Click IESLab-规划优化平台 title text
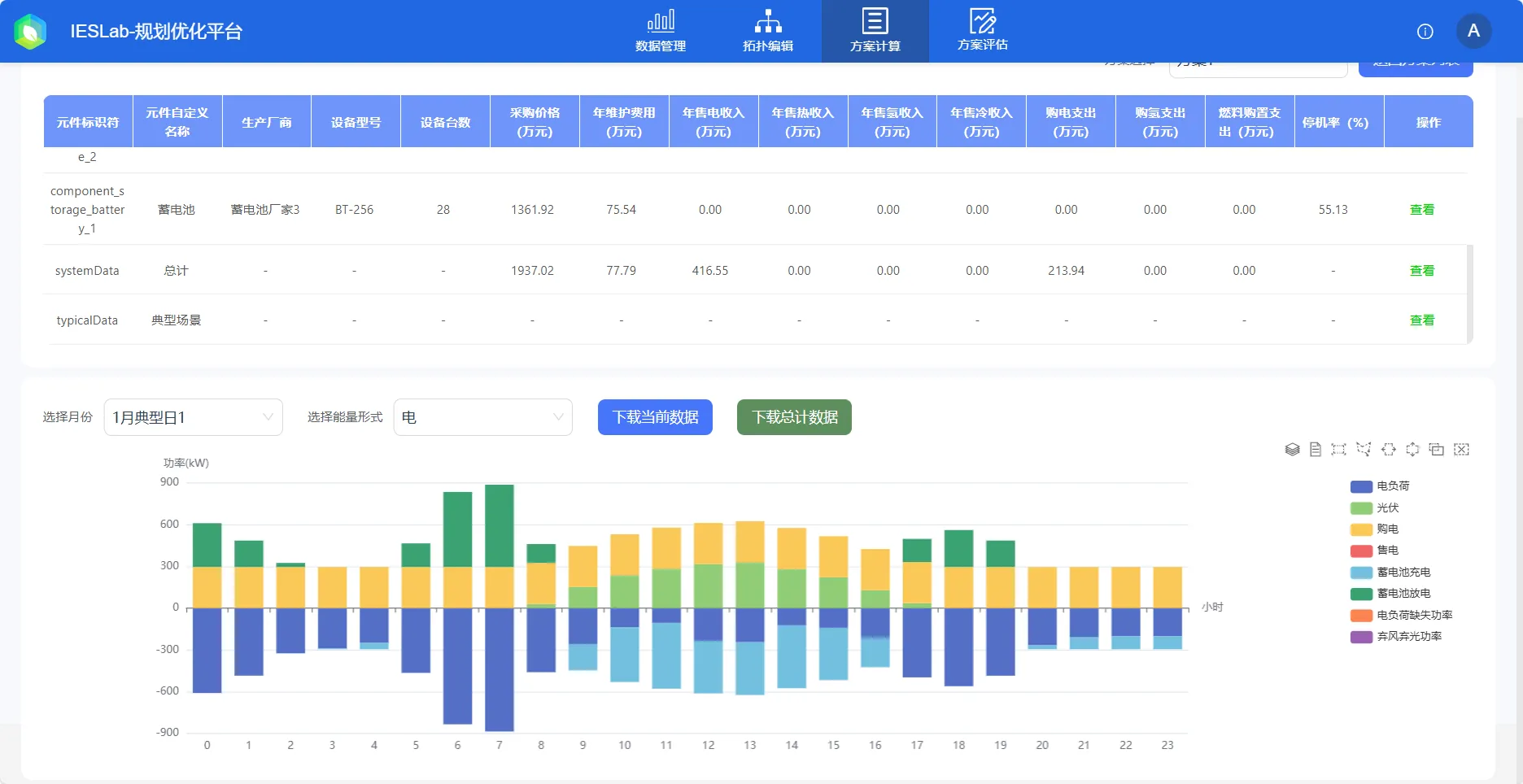This screenshot has height=784, width=1523. point(156,32)
